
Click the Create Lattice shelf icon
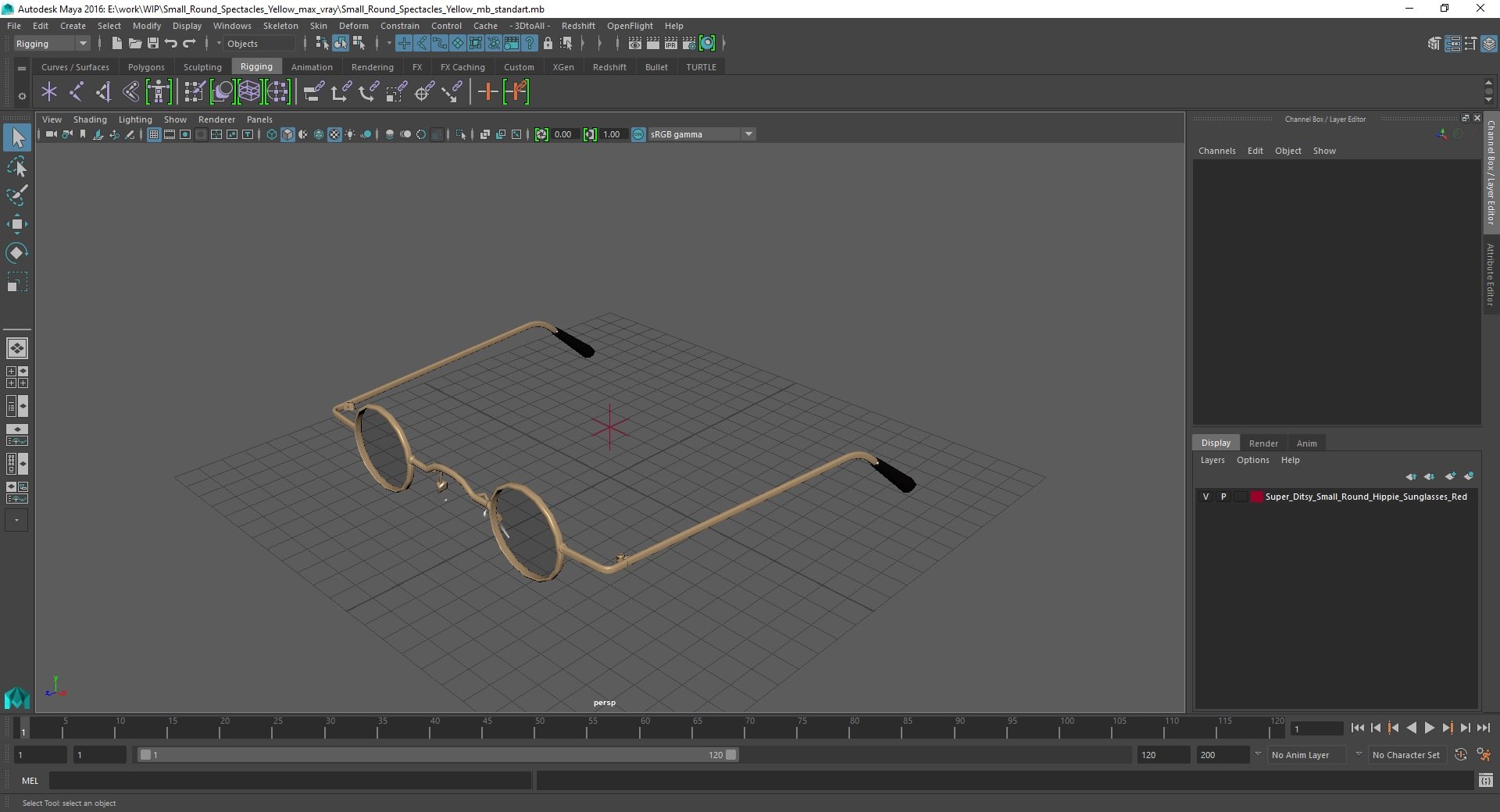pyautogui.click(x=249, y=92)
